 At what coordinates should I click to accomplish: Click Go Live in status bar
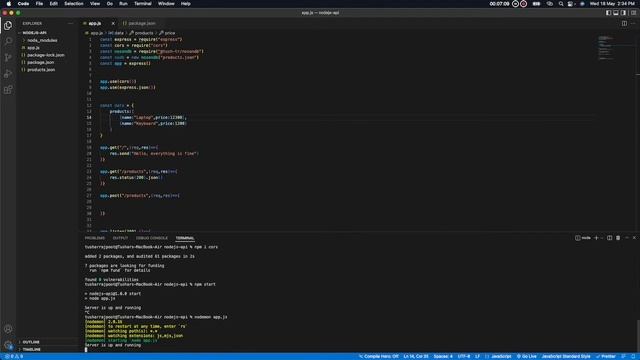pos(527,356)
